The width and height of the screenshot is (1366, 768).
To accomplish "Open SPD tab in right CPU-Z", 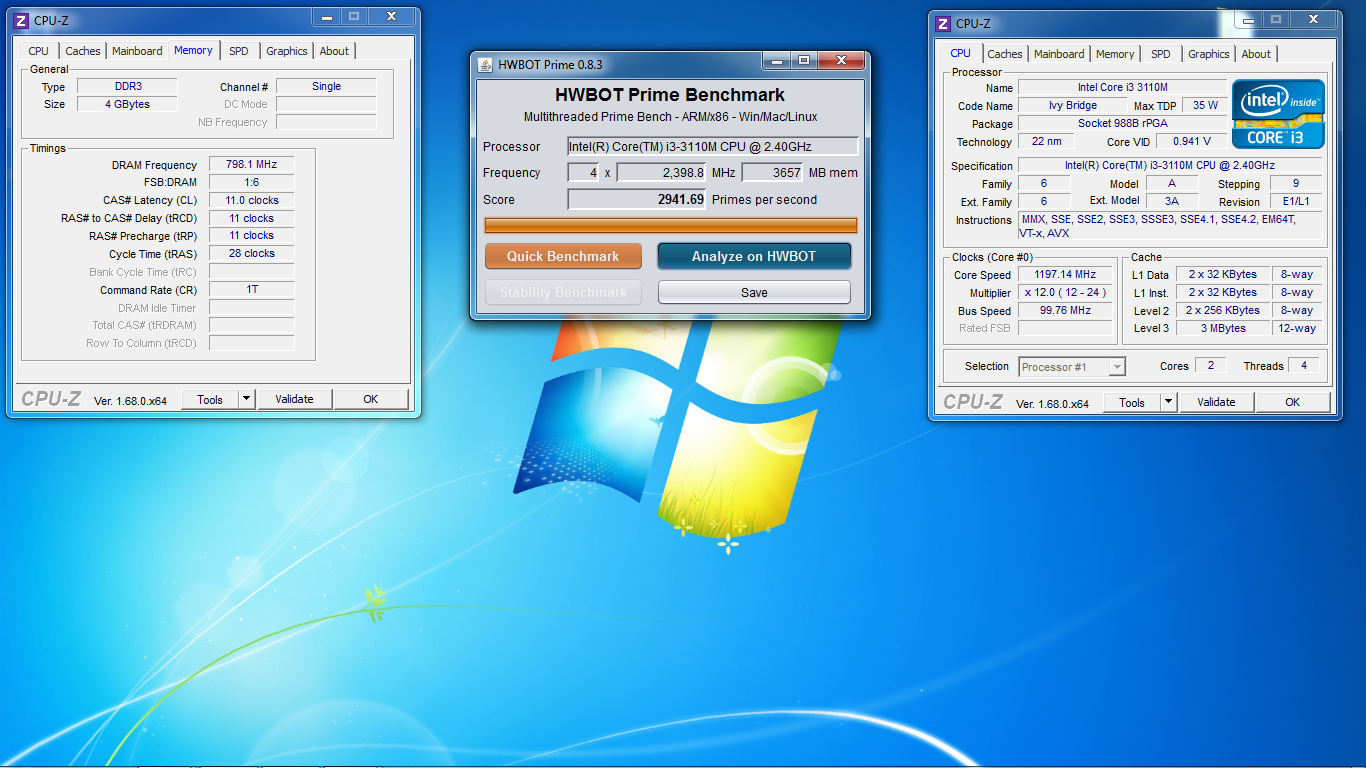I will pyautogui.click(x=1161, y=54).
